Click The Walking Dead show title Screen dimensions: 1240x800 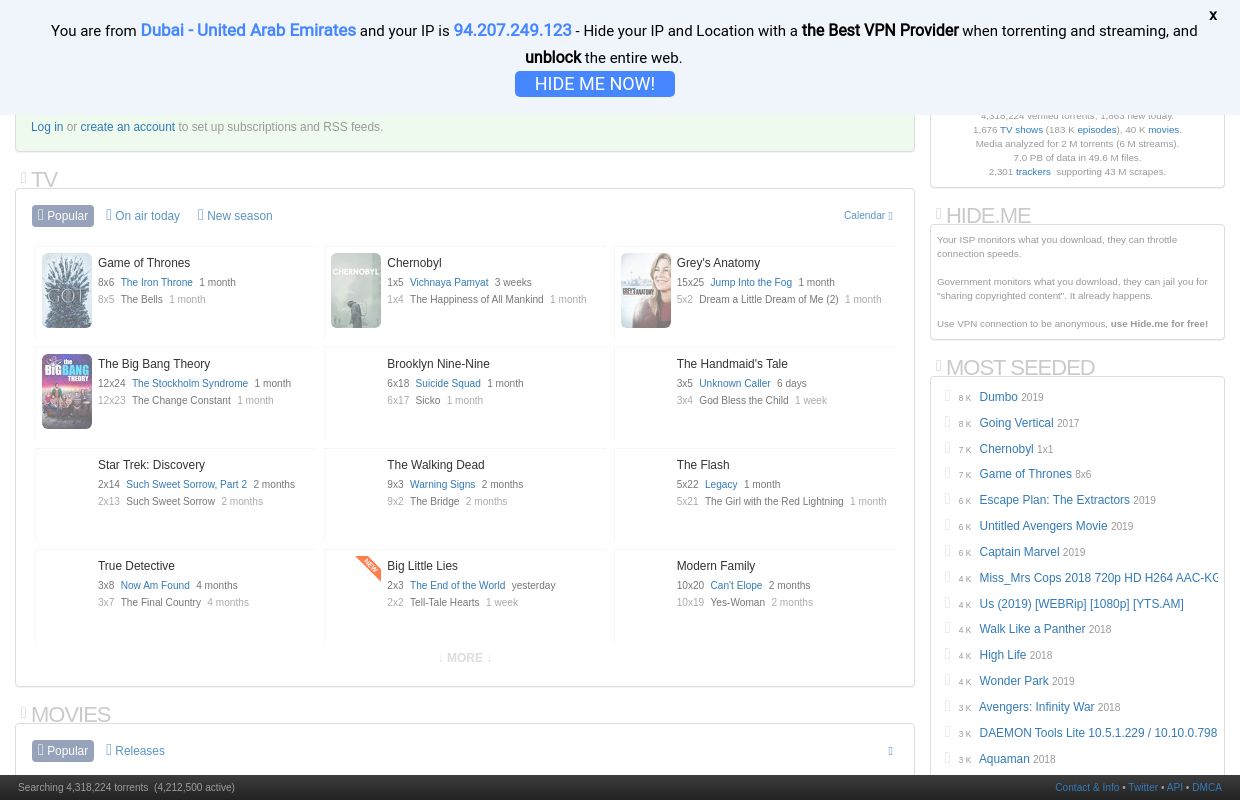coord(435,465)
